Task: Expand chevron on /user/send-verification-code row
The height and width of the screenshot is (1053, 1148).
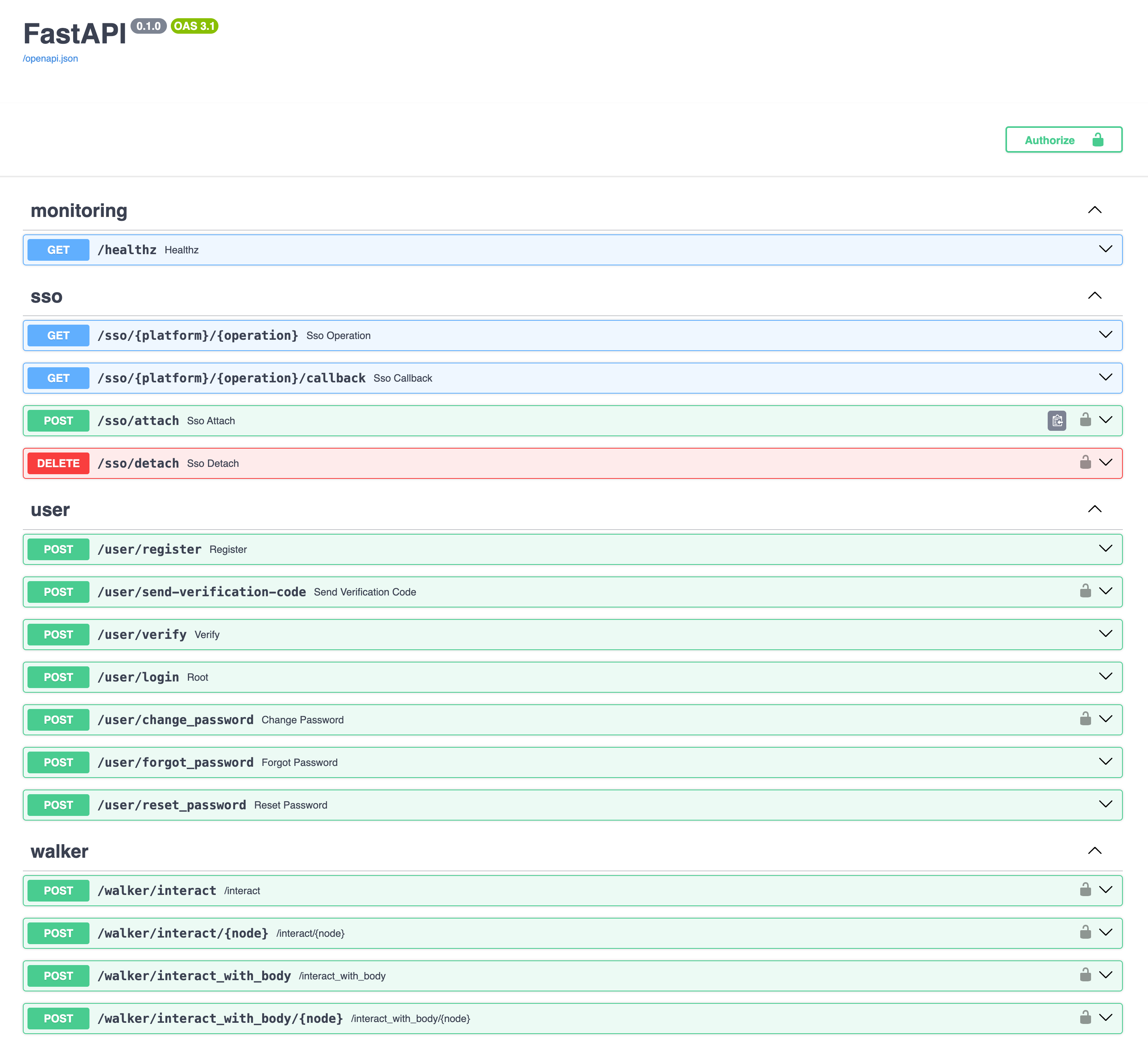Action: (x=1105, y=592)
